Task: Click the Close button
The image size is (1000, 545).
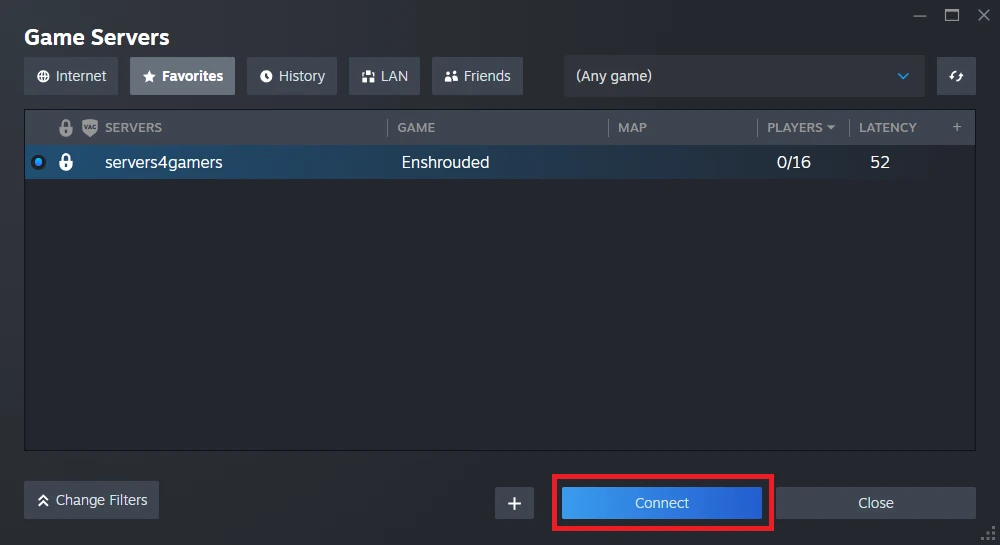Action: tap(876, 503)
